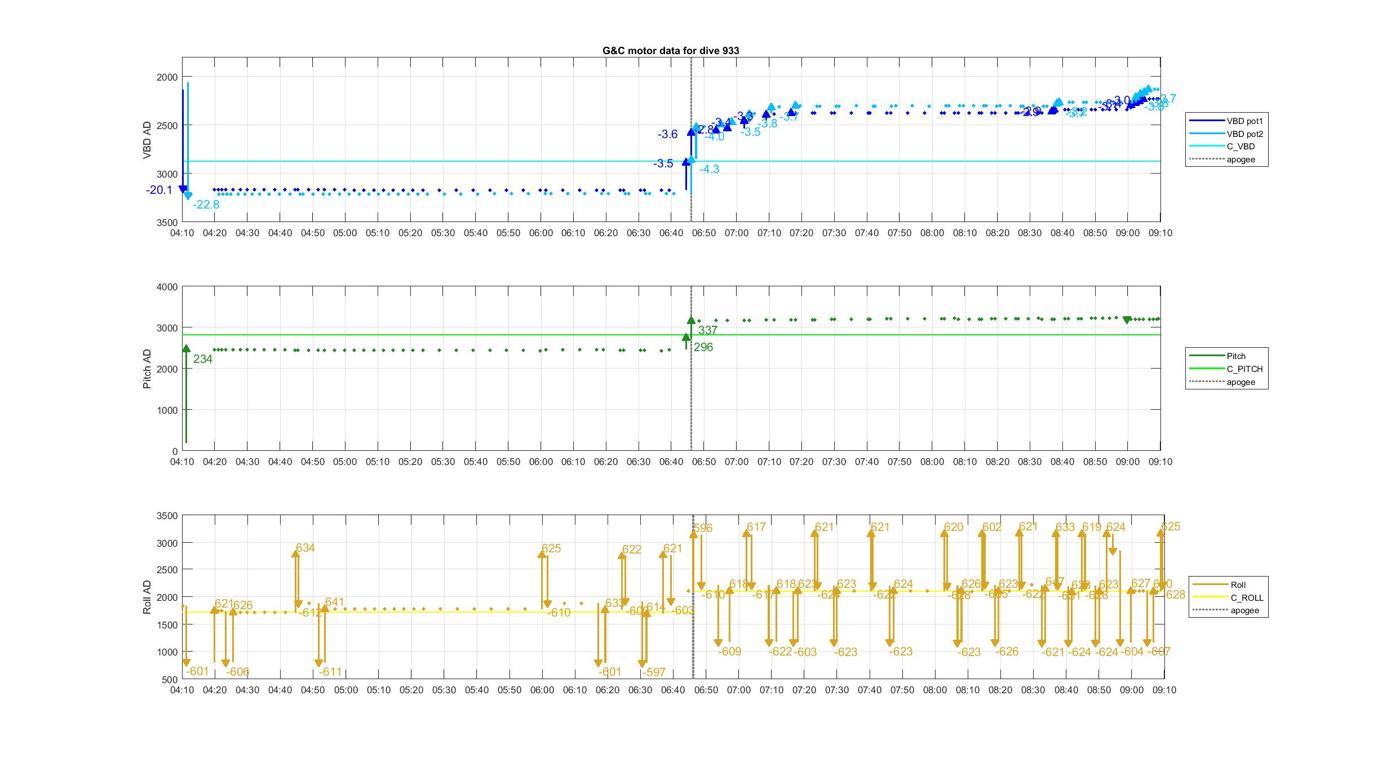Click '09:10' tick on the VBD plot x-axis
Screen dimensions: 1400x764
coord(1160,233)
